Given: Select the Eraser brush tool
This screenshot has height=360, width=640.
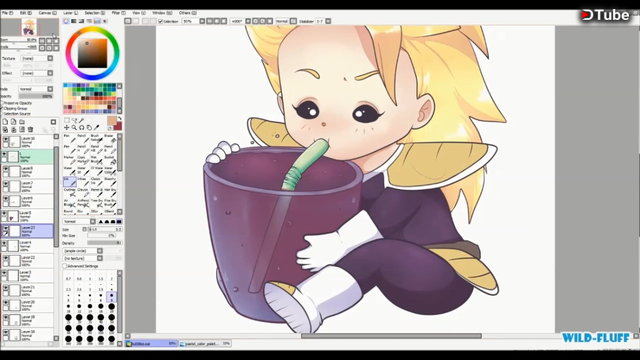Looking at the screenshot, I should pos(110,139).
